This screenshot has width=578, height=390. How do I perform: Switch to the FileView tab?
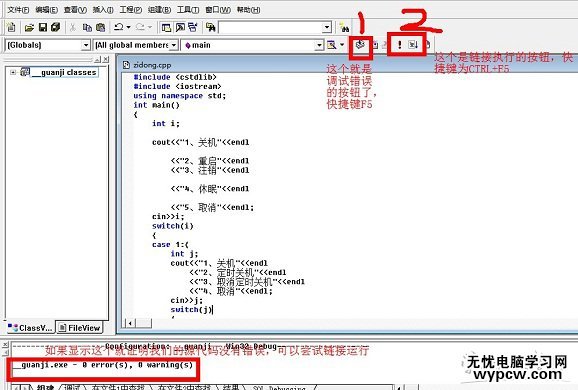(x=79, y=328)
